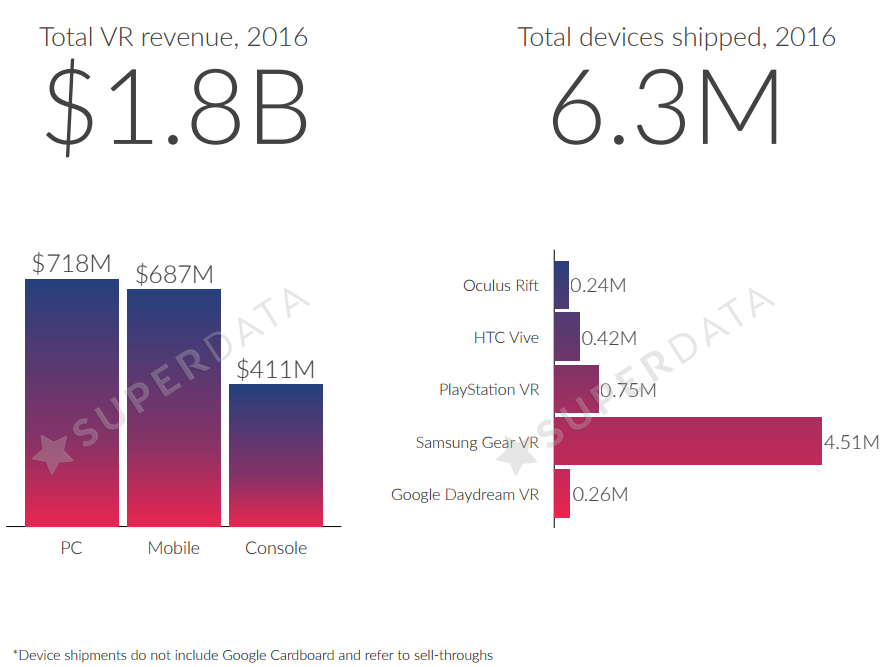Click the Oculus Rift label

501,285
